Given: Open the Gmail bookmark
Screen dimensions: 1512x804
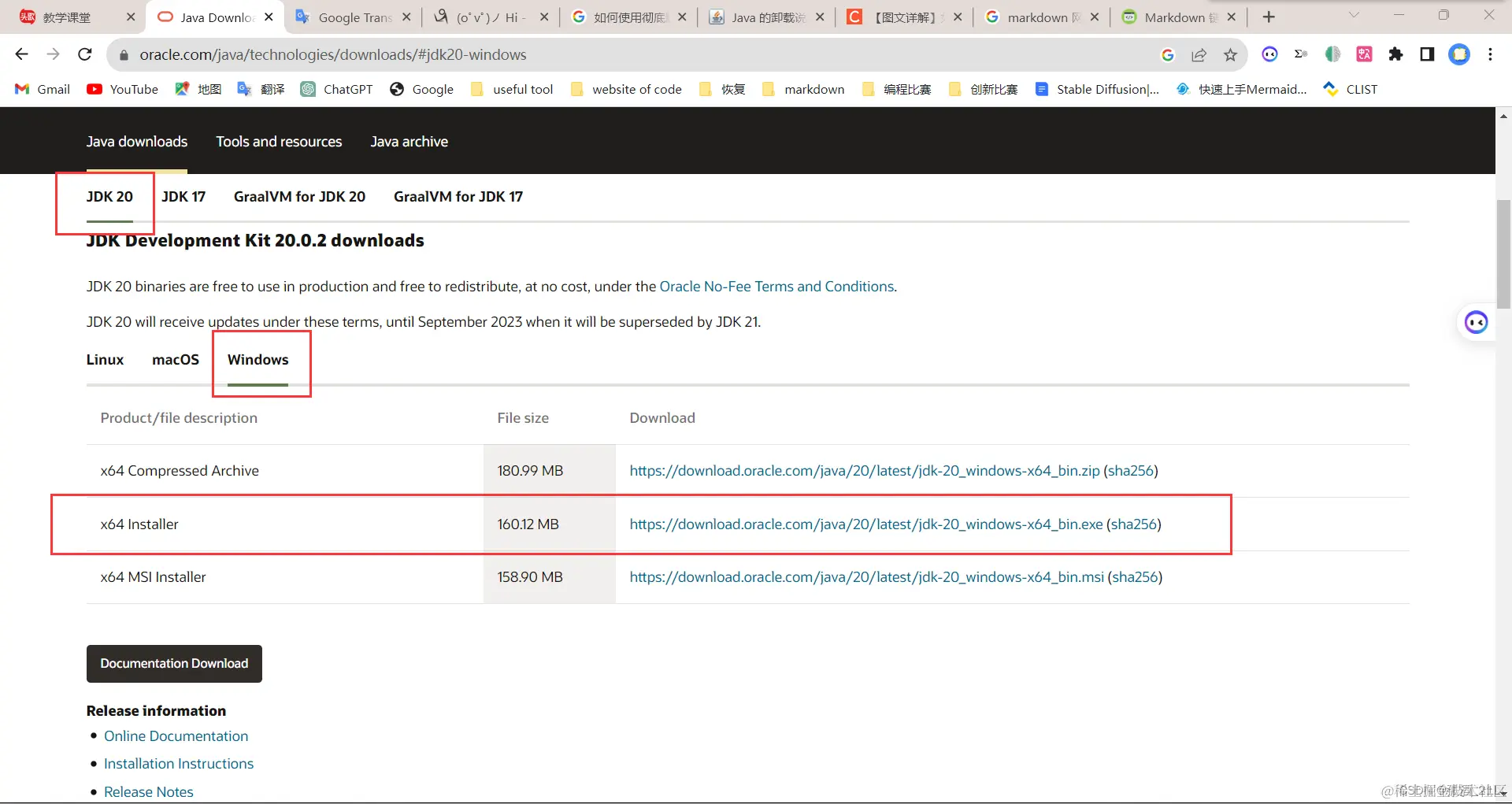Looking at the screenshot, I should (x=43, y=89).
